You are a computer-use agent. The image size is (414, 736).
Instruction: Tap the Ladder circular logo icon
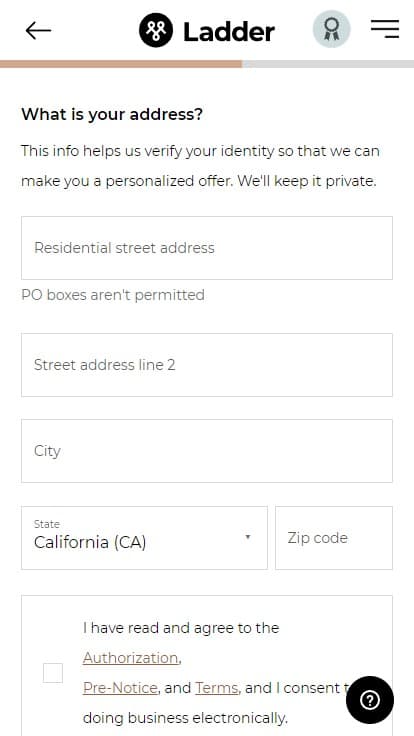156,31
